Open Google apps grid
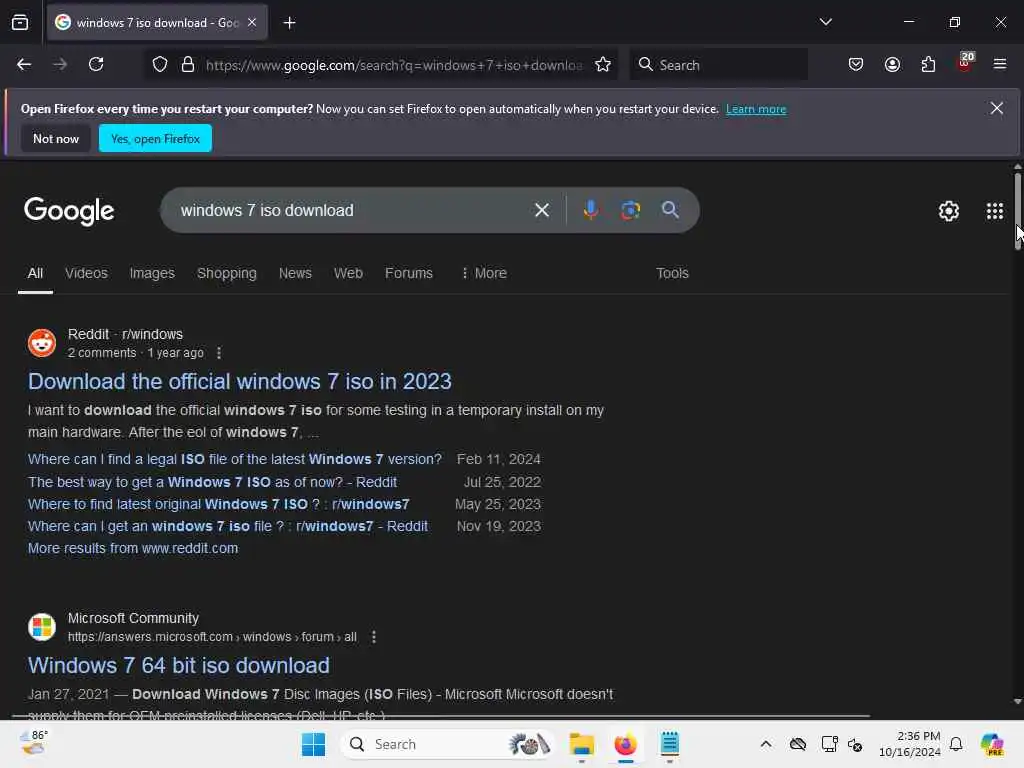This screenshot has width=1024, height=768. click(x=995, y=211)
